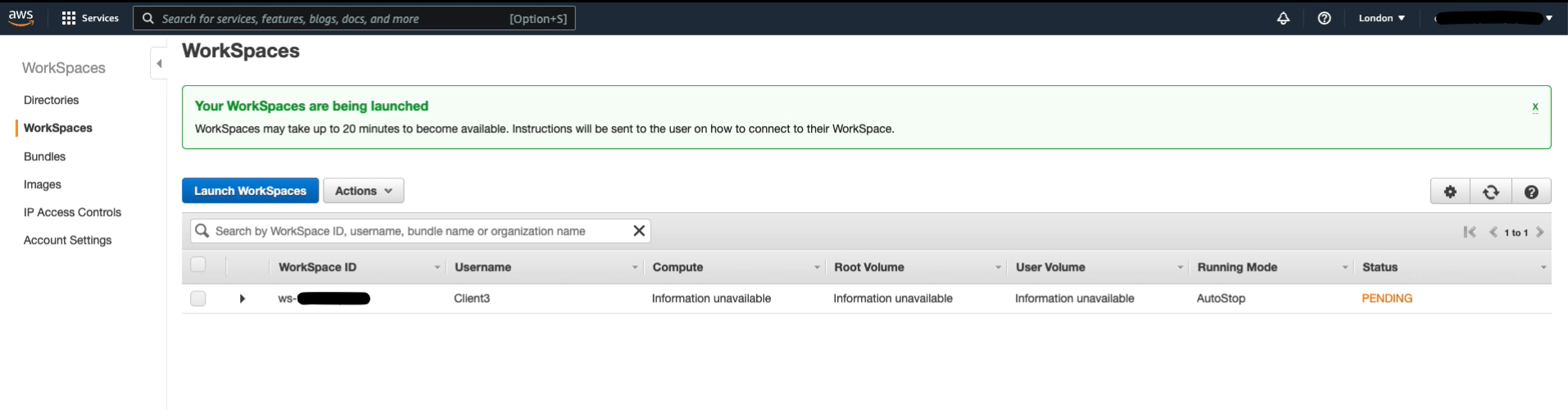Click the Services text button

[x=100, y=18]
